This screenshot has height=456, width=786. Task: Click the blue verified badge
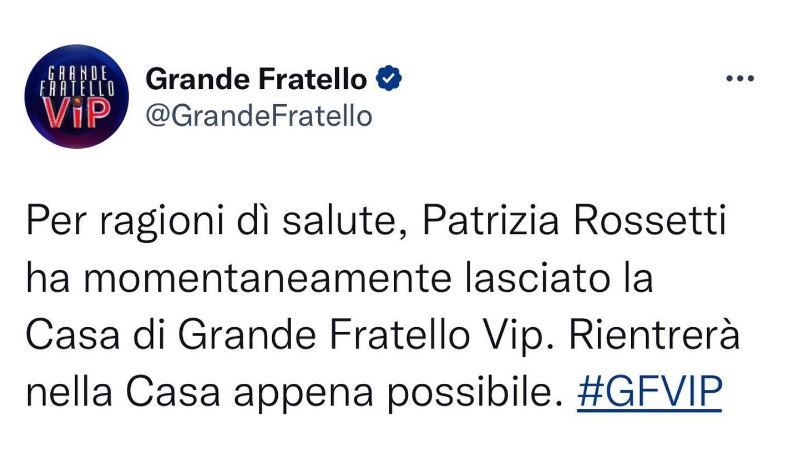click(x=389, y=79)
